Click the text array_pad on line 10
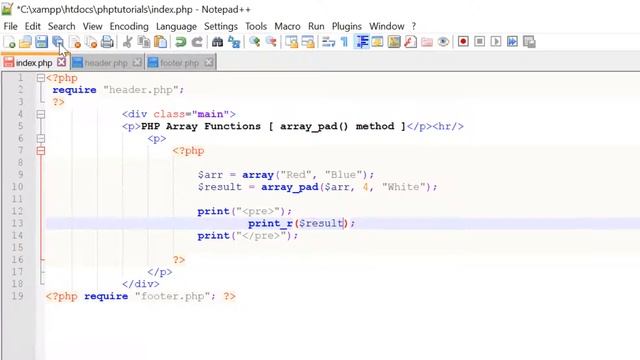The height and width of the screenshot is (360, 640). pos(290,187)
